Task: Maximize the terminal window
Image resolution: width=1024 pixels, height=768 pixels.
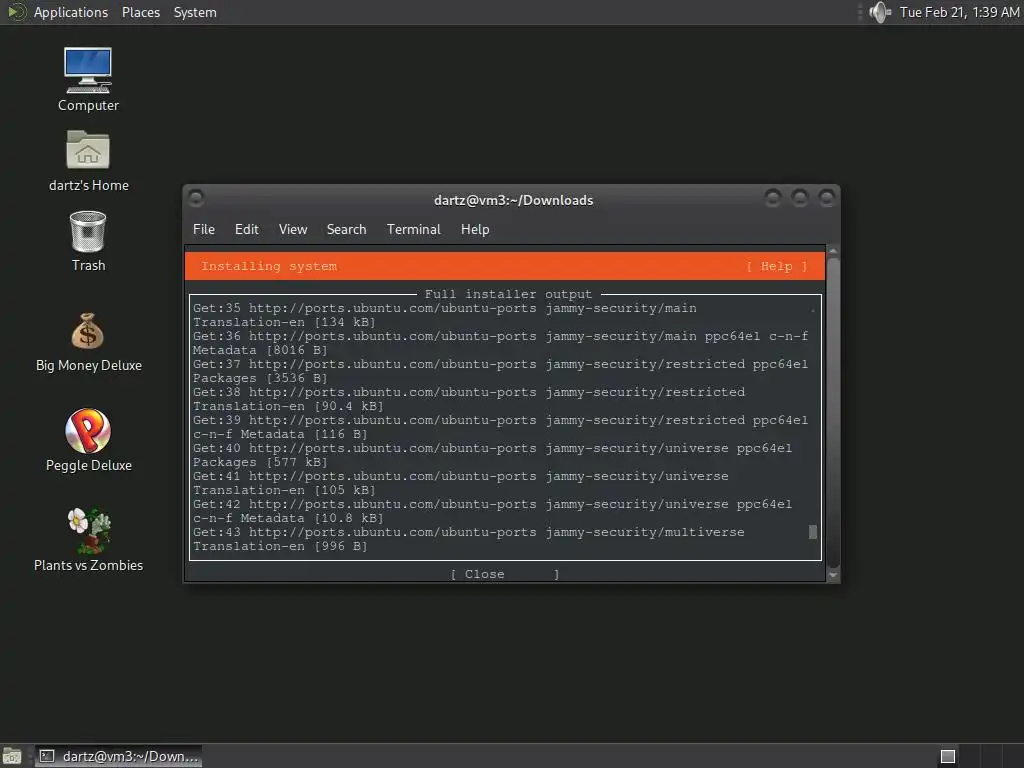Action: (x=800, y=197)
